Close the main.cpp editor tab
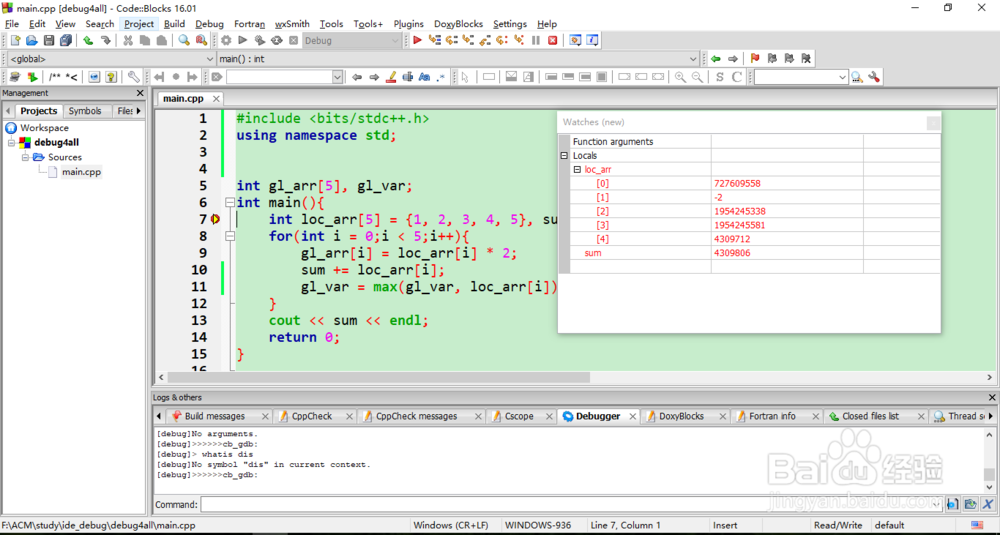The image size is (1000, 535). tap(216, 98)
